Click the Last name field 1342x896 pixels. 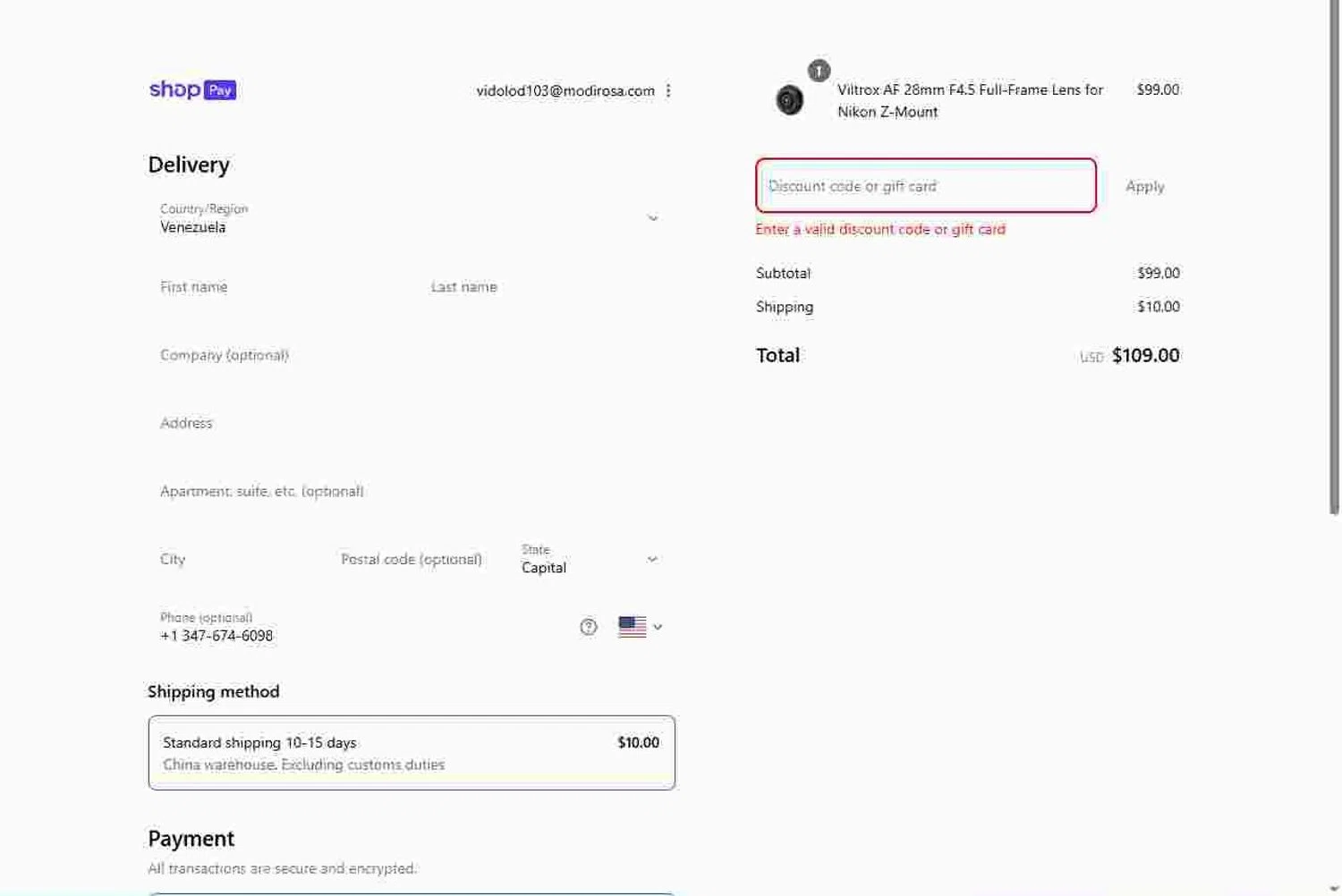click(548, 287)
